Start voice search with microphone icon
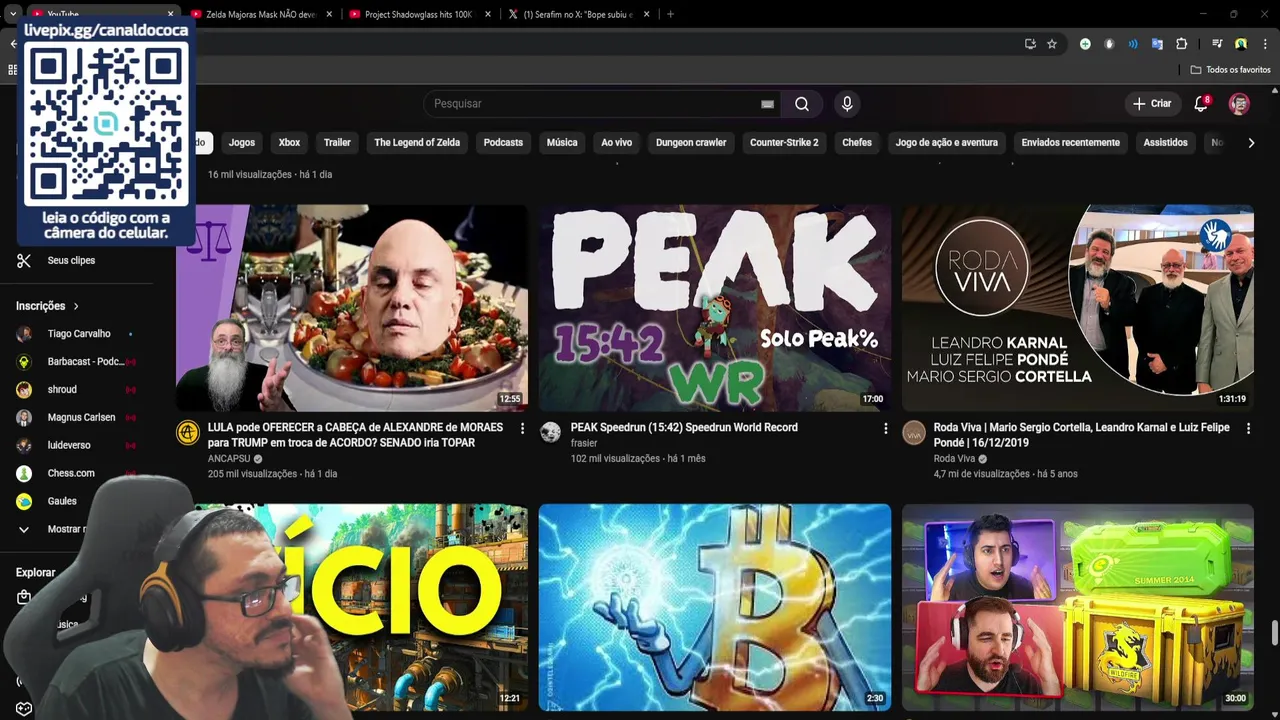 click(847, 104)
